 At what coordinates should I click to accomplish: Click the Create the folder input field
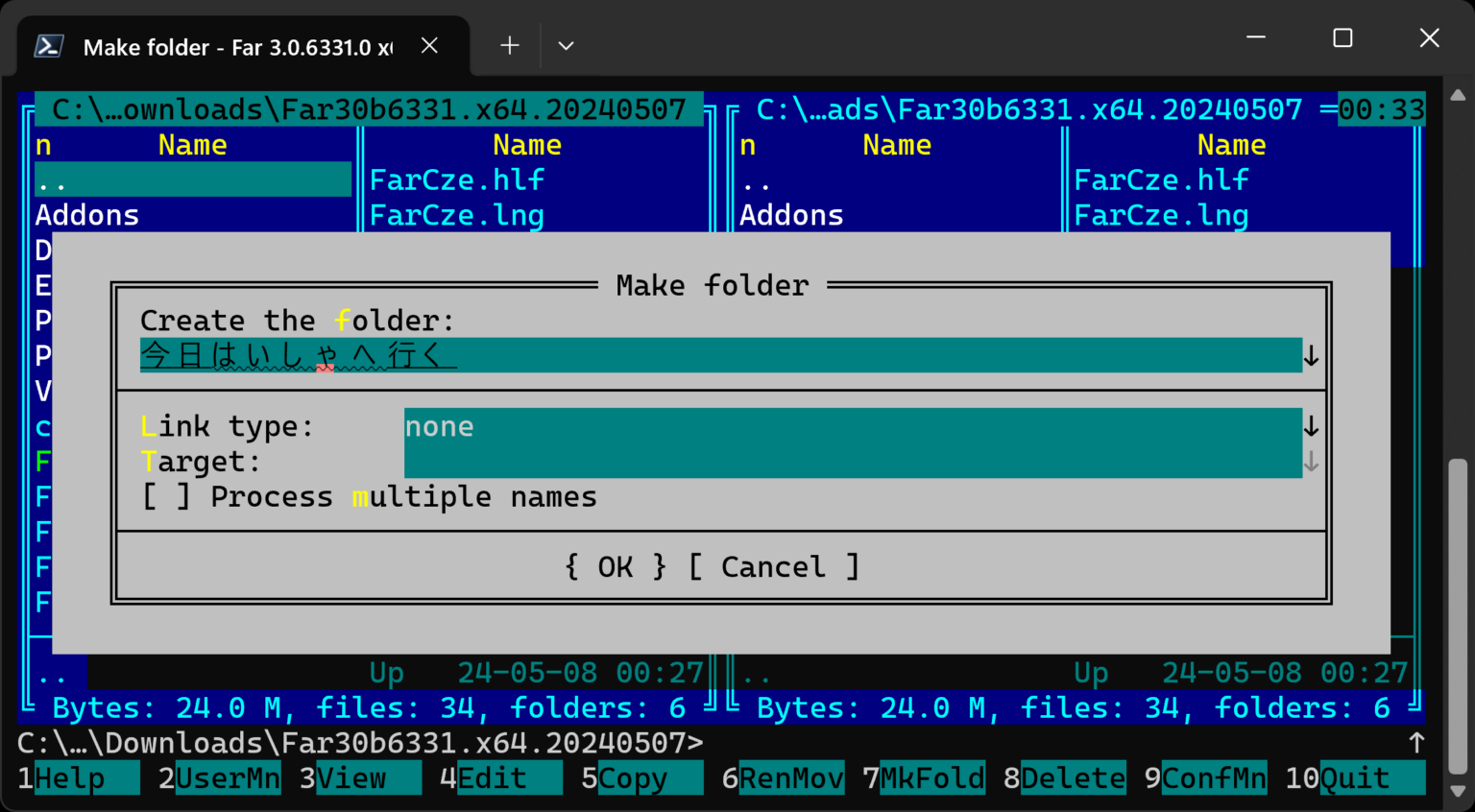point(720,355)
